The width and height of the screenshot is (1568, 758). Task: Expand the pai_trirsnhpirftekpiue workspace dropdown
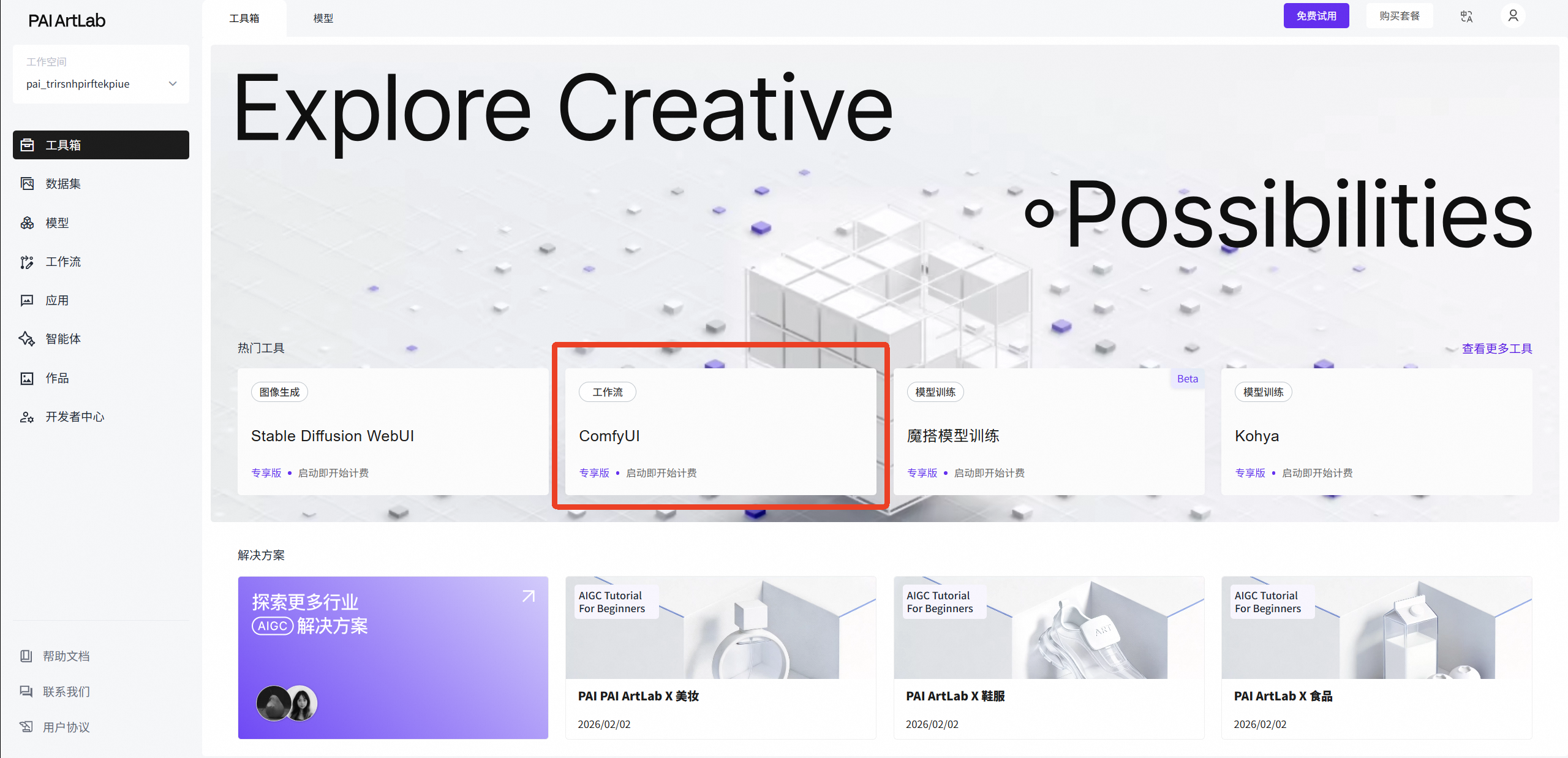click(x=101, y=84)
